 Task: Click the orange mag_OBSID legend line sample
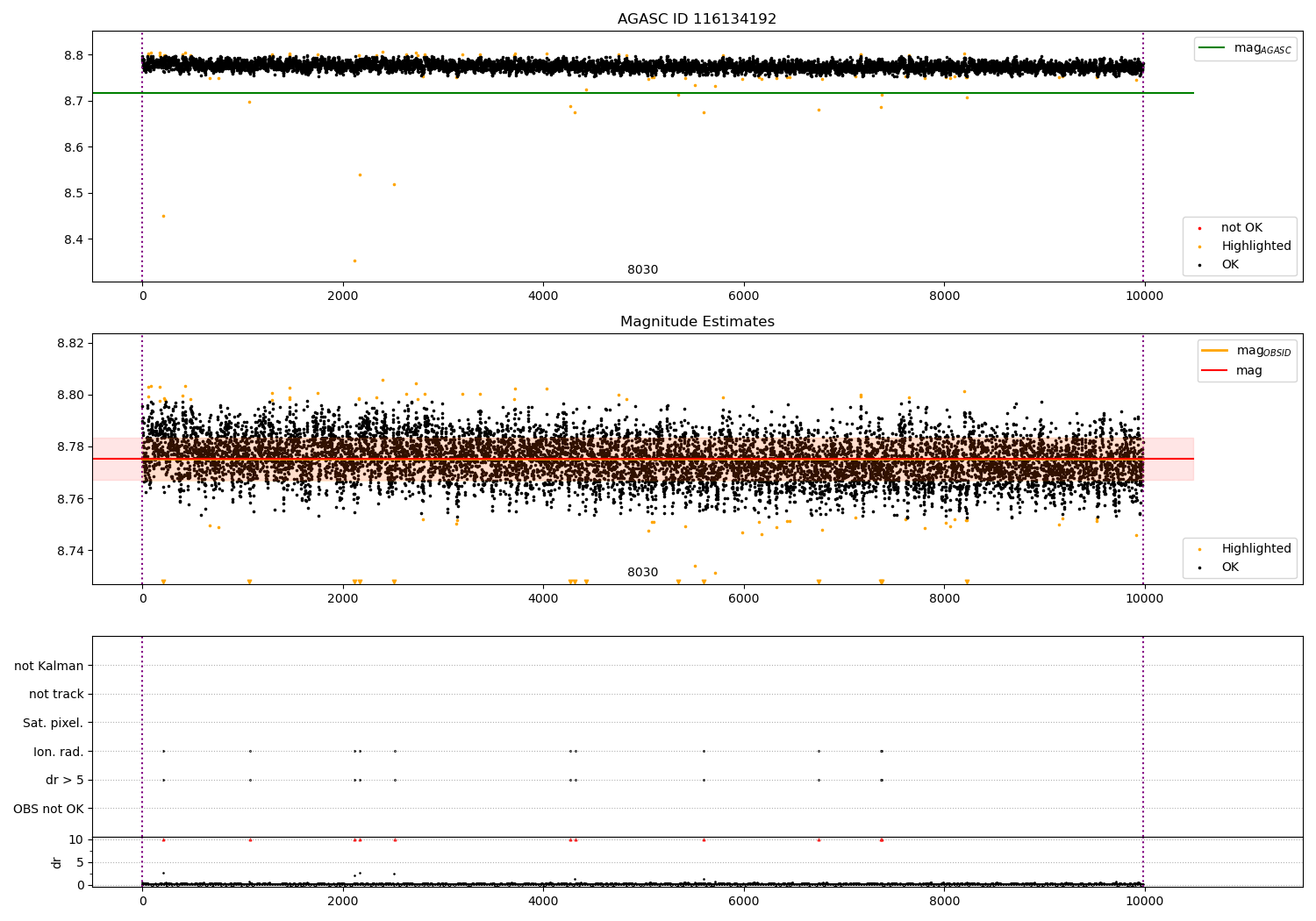point(1215,351)
